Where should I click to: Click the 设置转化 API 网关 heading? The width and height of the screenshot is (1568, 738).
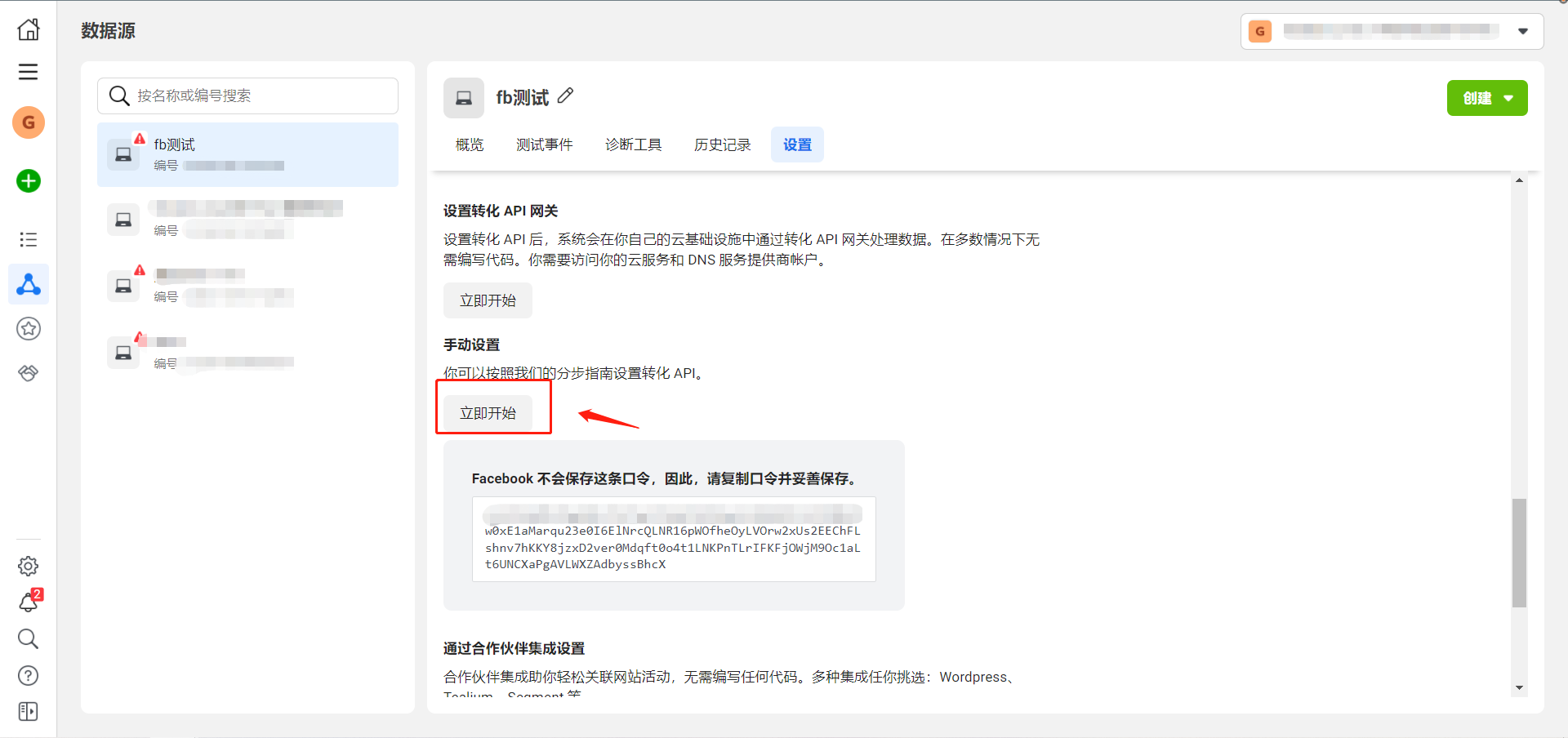coord(501,211)
